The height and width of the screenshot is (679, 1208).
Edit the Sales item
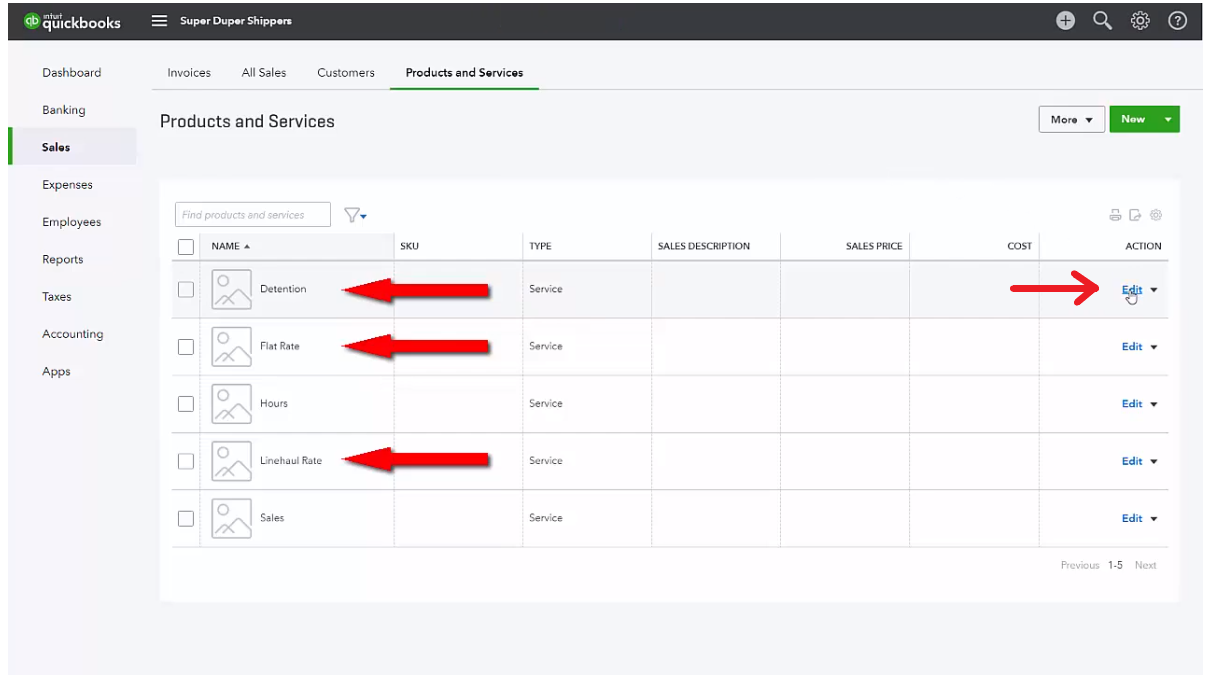click(x=1132, y=518)
